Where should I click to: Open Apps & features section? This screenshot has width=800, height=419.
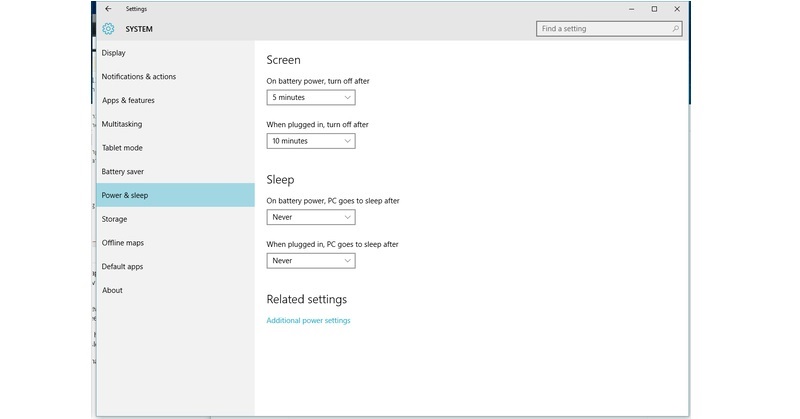point(128,100)
